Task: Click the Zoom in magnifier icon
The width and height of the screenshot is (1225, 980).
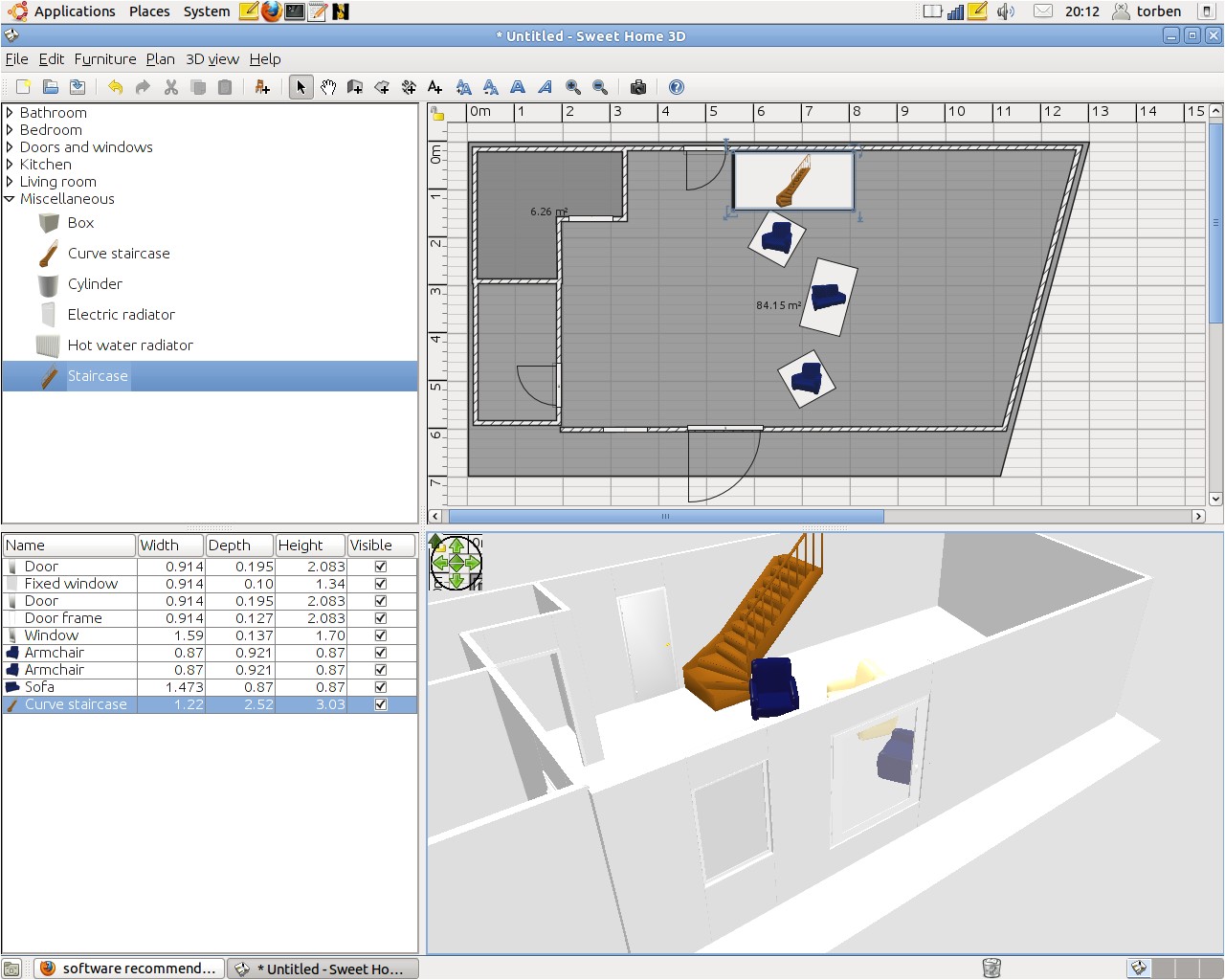Action: click(x=573, y=87)
